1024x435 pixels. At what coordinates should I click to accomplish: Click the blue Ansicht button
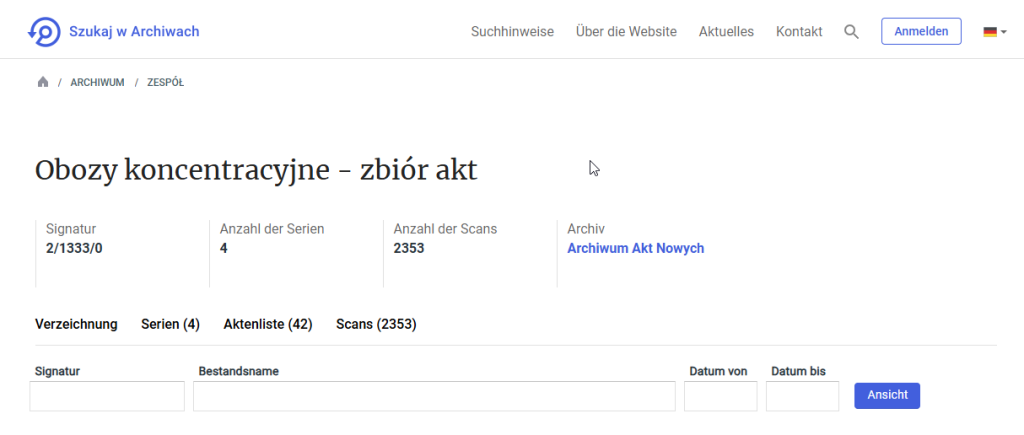pos(887,396)
